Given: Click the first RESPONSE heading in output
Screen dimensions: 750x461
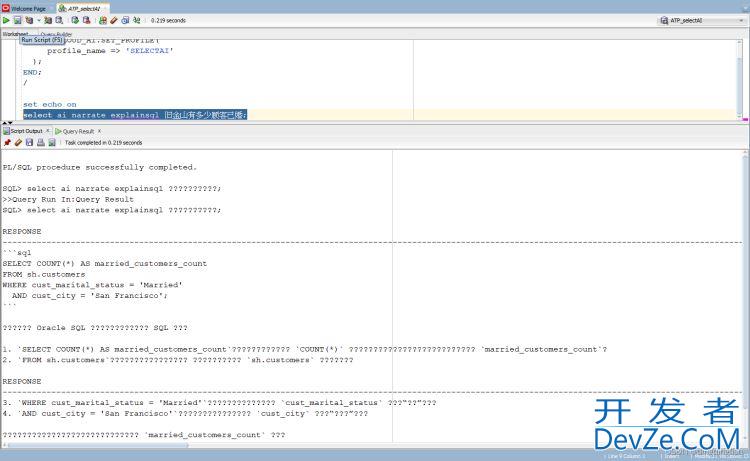Looking at the screenshot, I should point(22,231).
